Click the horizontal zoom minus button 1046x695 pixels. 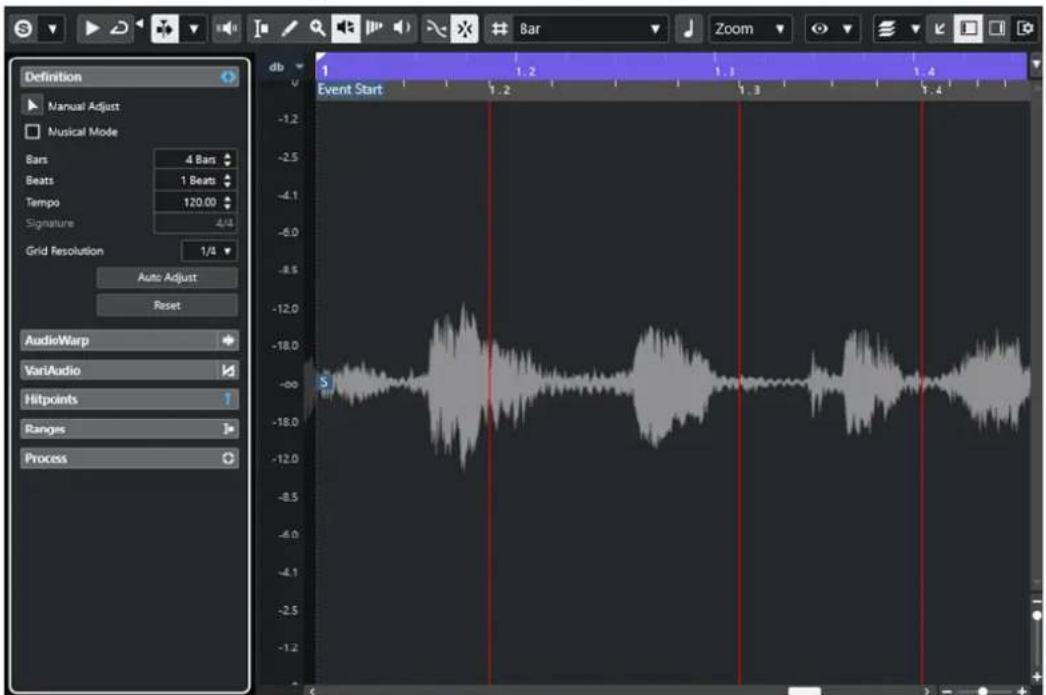[947, 690]
